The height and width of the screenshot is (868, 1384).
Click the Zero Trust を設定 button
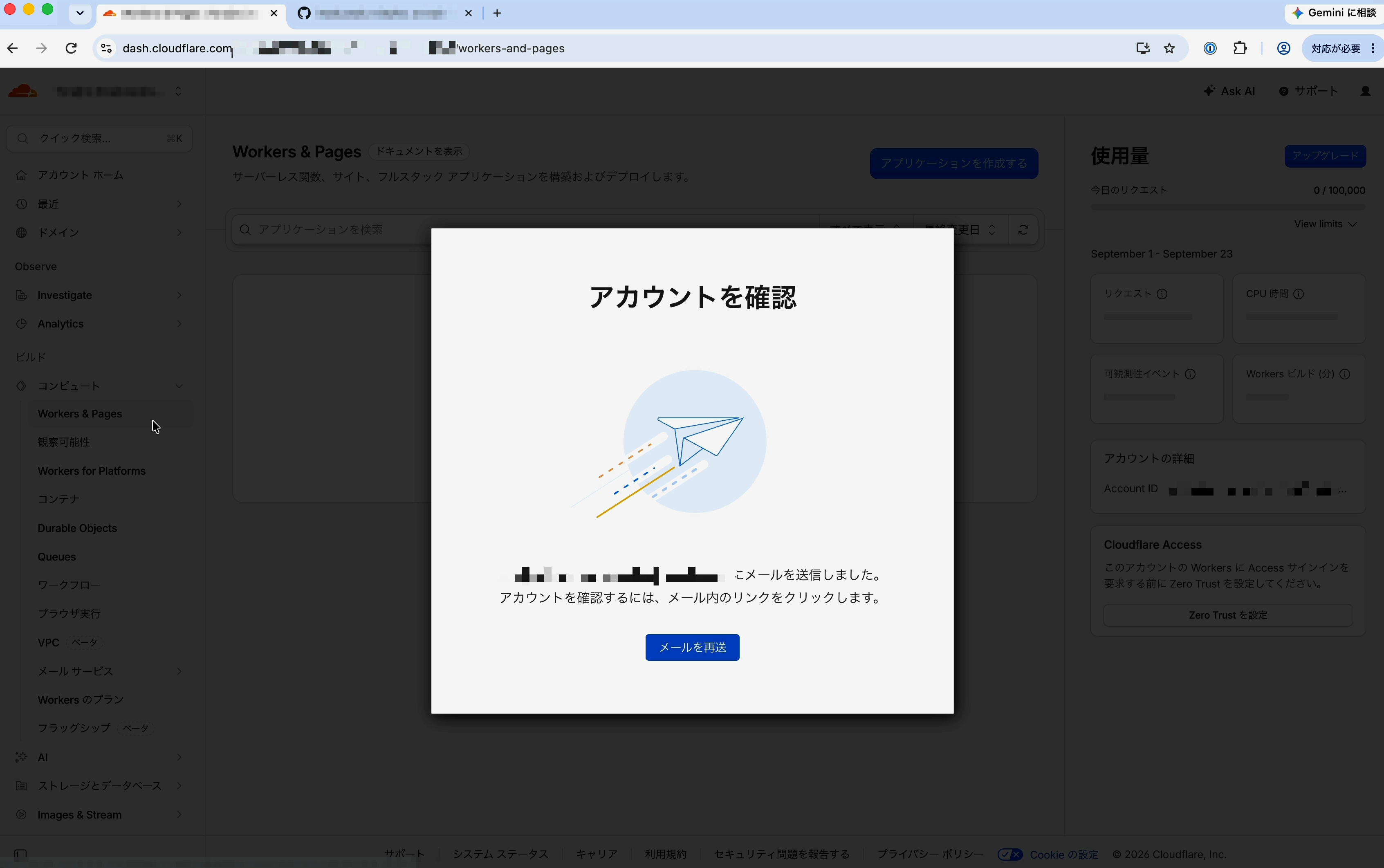click(1228, 615)
